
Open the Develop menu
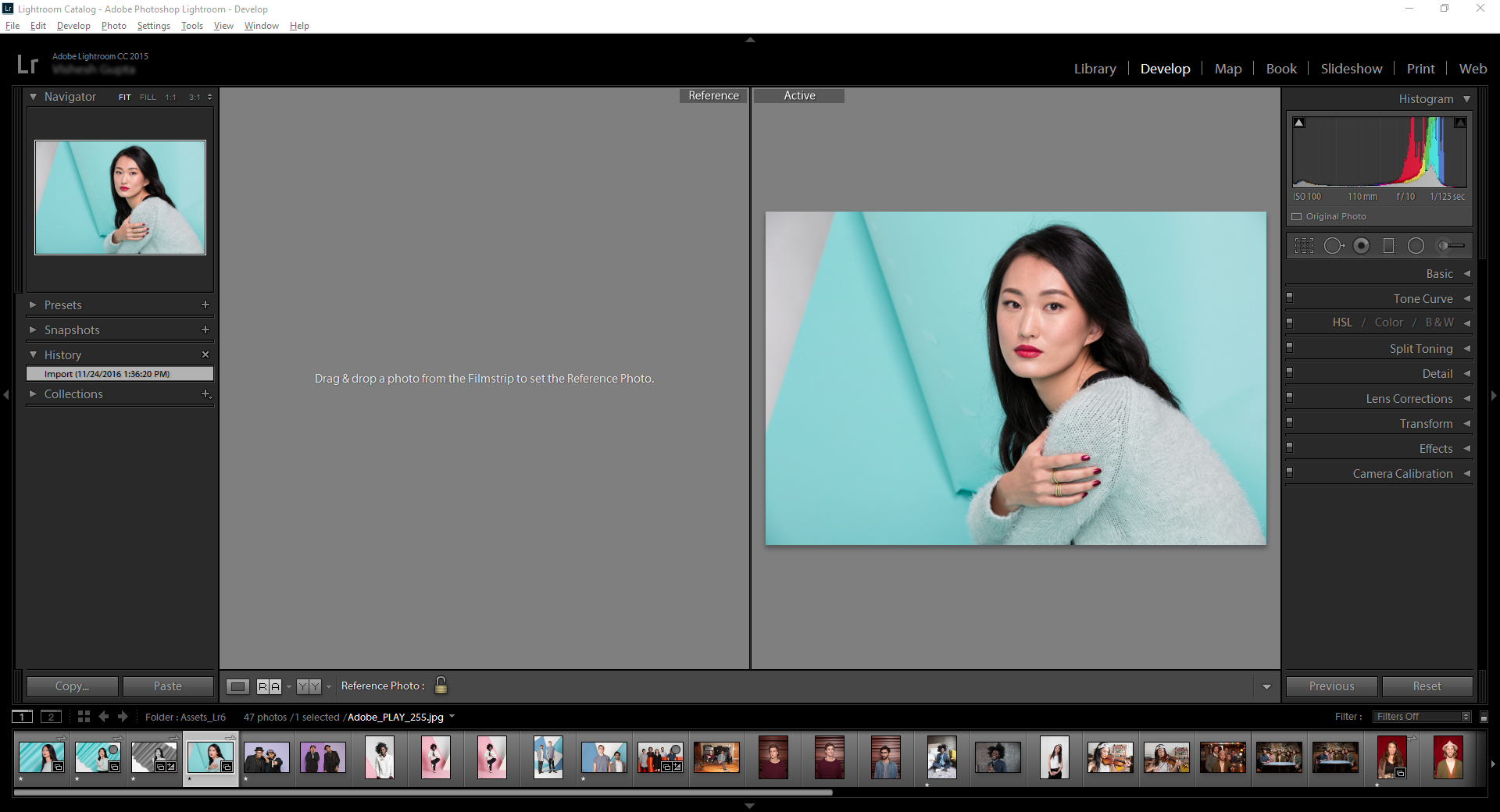click(x=73, y=25)
